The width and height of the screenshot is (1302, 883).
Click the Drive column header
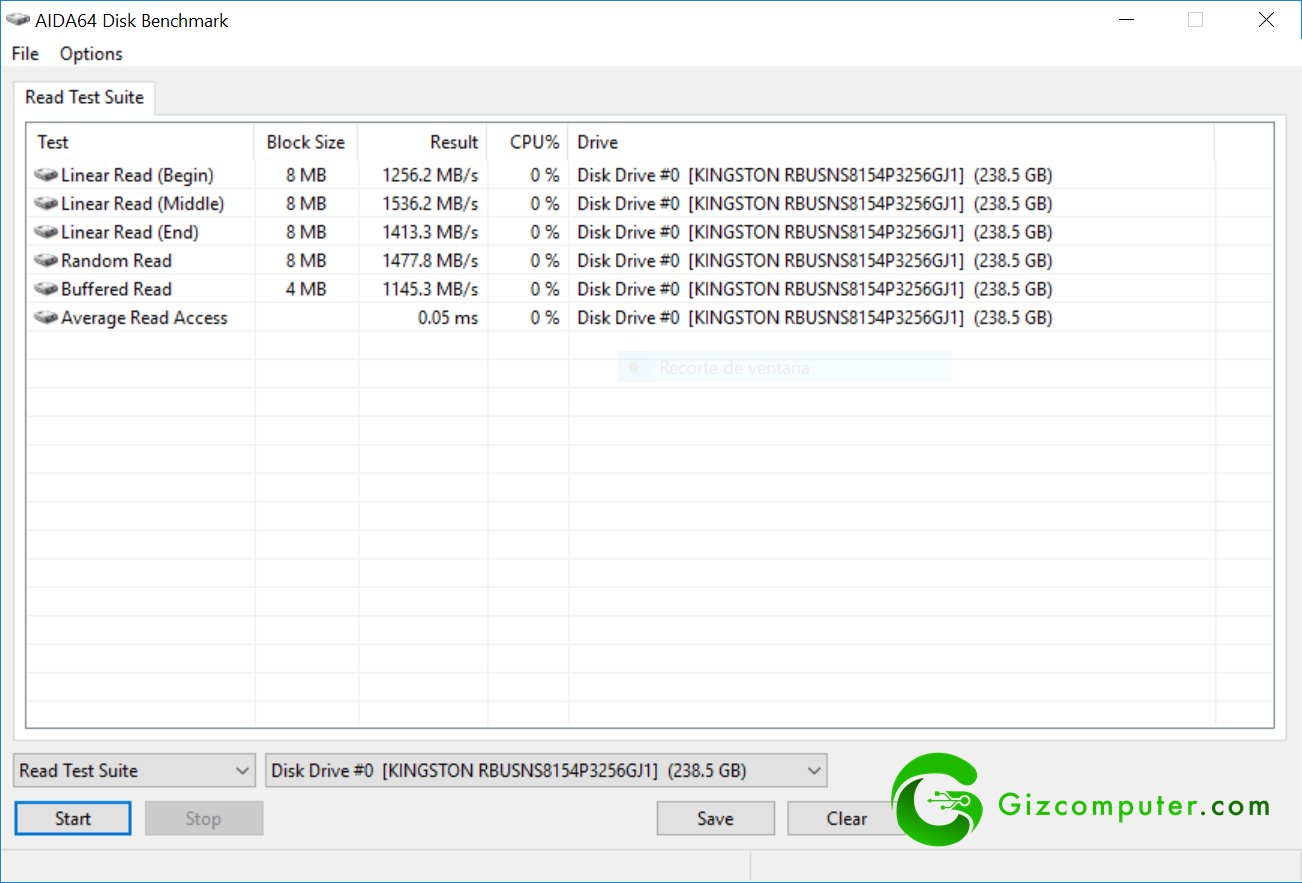coord(891,142)
